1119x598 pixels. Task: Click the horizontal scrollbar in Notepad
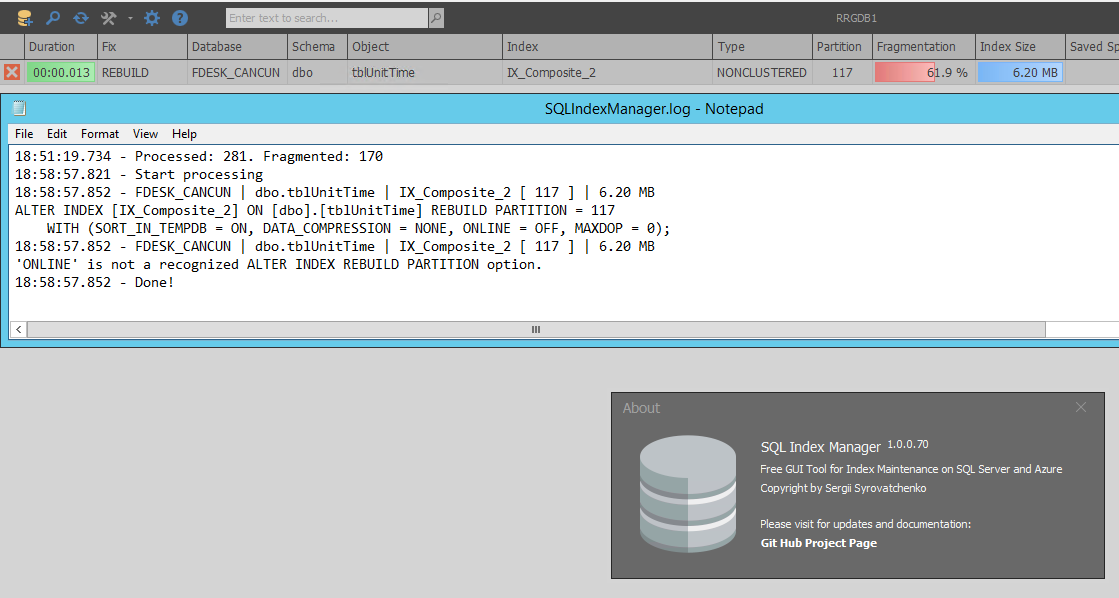coord(535,329)
